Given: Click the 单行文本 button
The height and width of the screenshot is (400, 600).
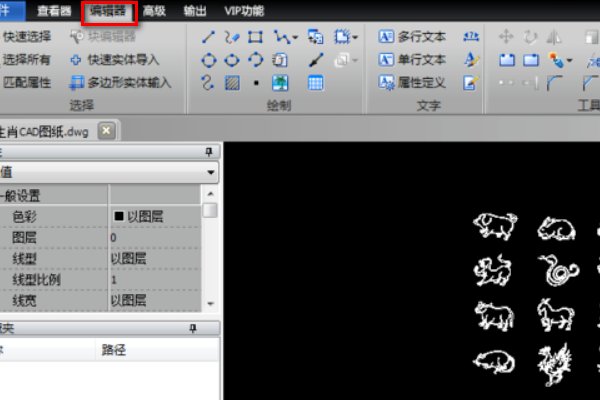Looking at the screenshot, I should [412, 60].
